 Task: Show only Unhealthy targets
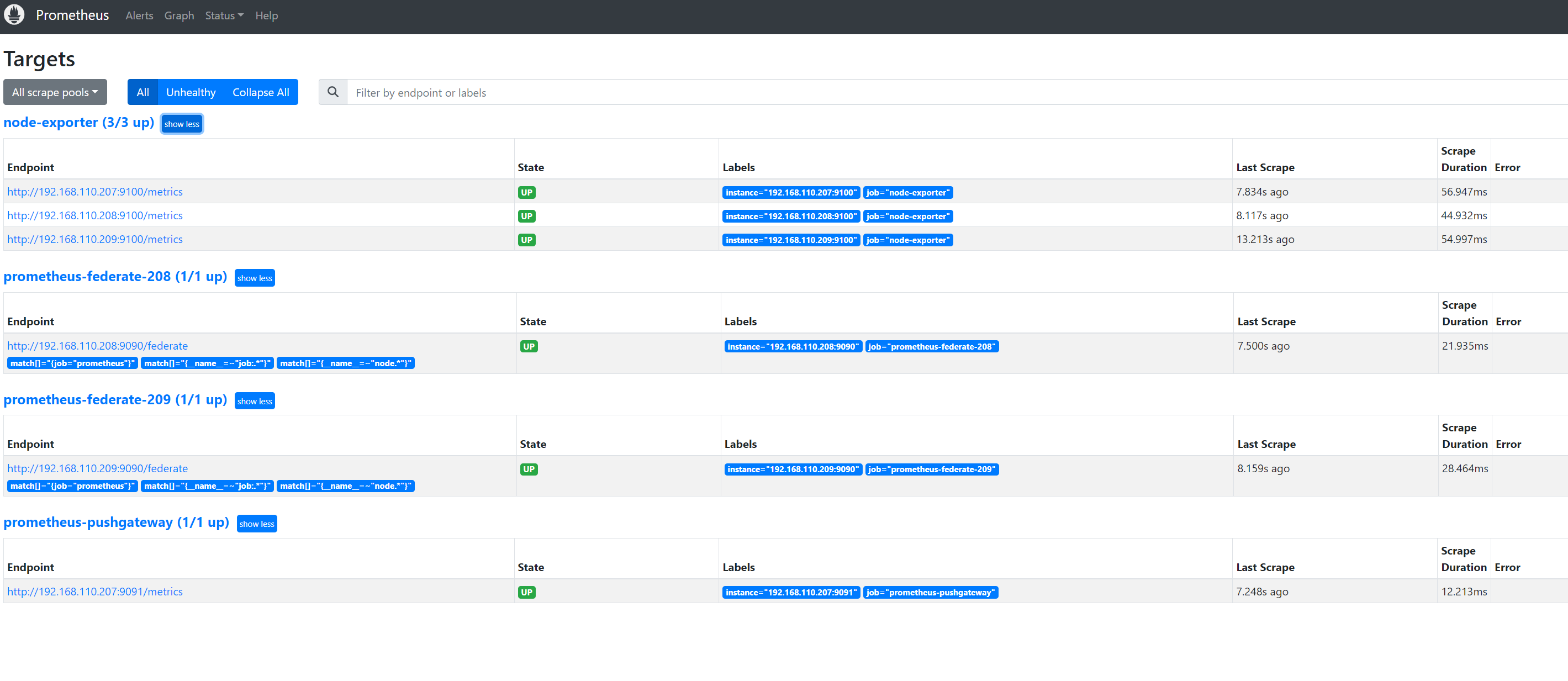point(191,92)
